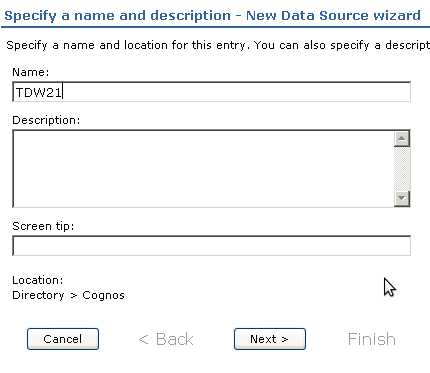Click the instruction sentence below the title
Screen dimensions: 430x373
coord(218,45)
